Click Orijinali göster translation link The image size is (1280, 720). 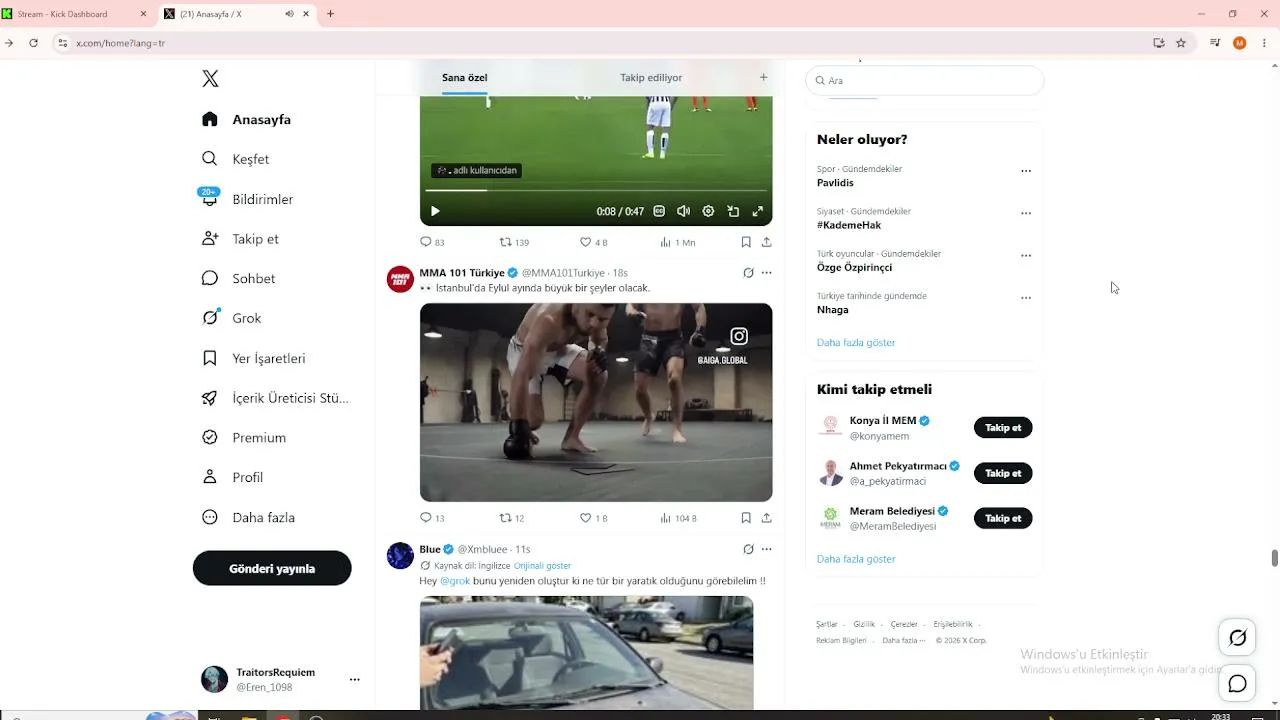(542, 566)
